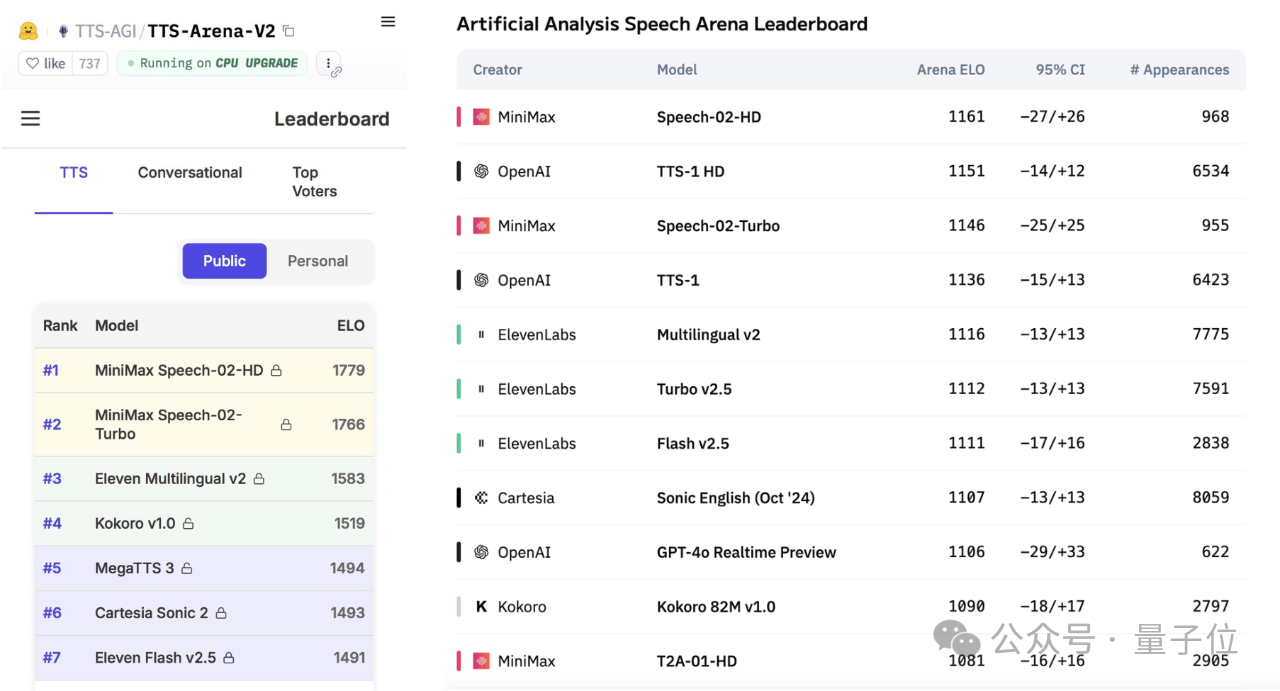Click the lock icon beside MegaTTS 3

(x=187, y=569)
